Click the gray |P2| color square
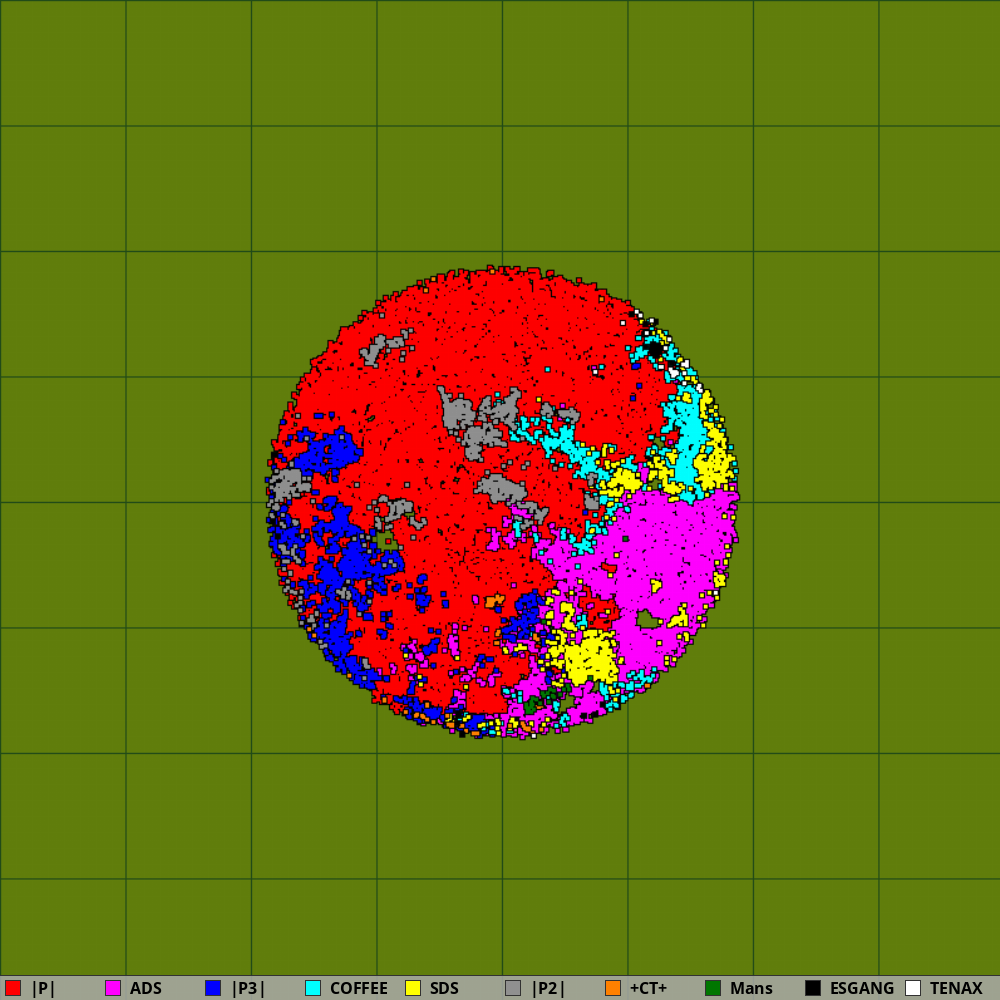The width and height of the screenshot is (1000, 1000). (513, 988)
